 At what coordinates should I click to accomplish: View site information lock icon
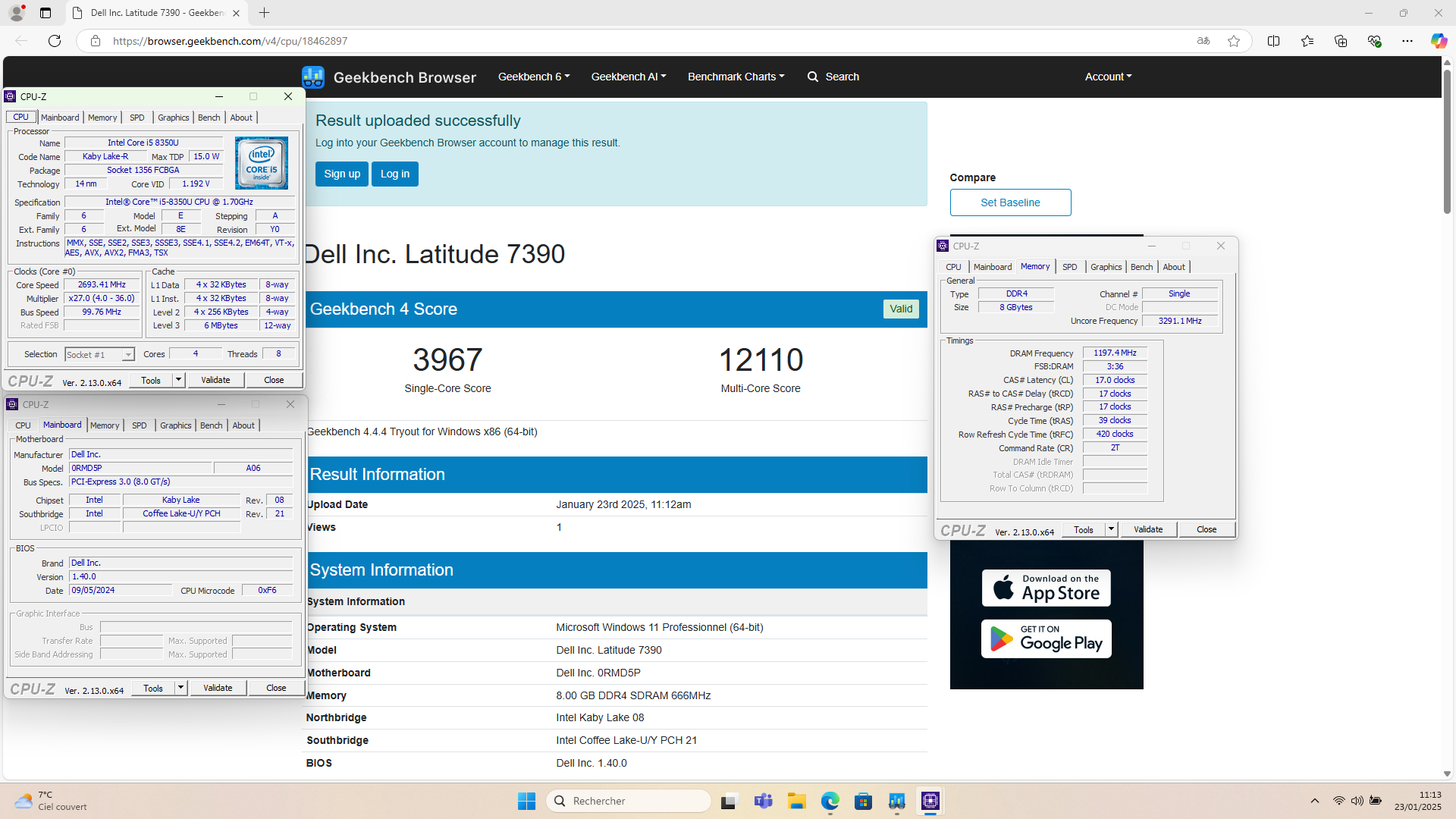pyautogui.click(x=96, y=41)
